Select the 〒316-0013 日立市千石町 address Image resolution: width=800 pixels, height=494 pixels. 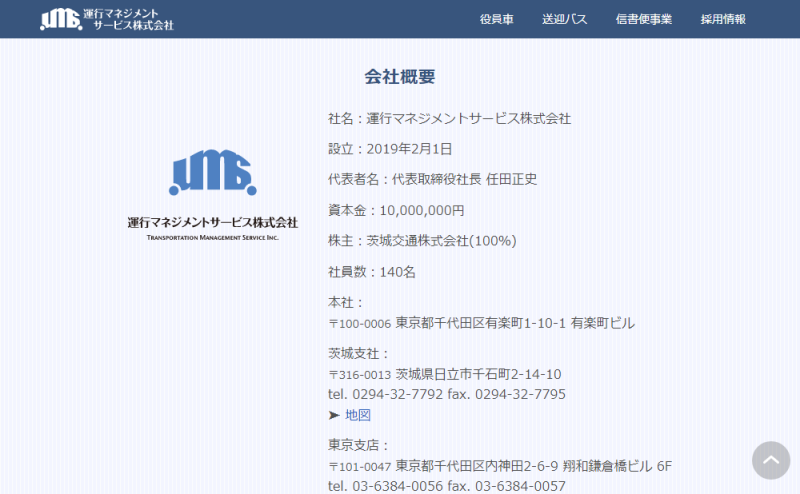click(445, 375)
